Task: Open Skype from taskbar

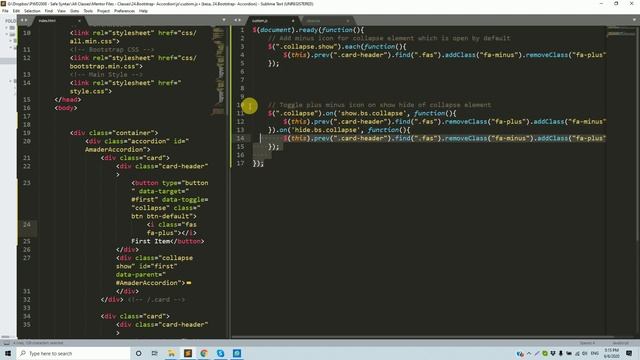Action: click(220, 353)
